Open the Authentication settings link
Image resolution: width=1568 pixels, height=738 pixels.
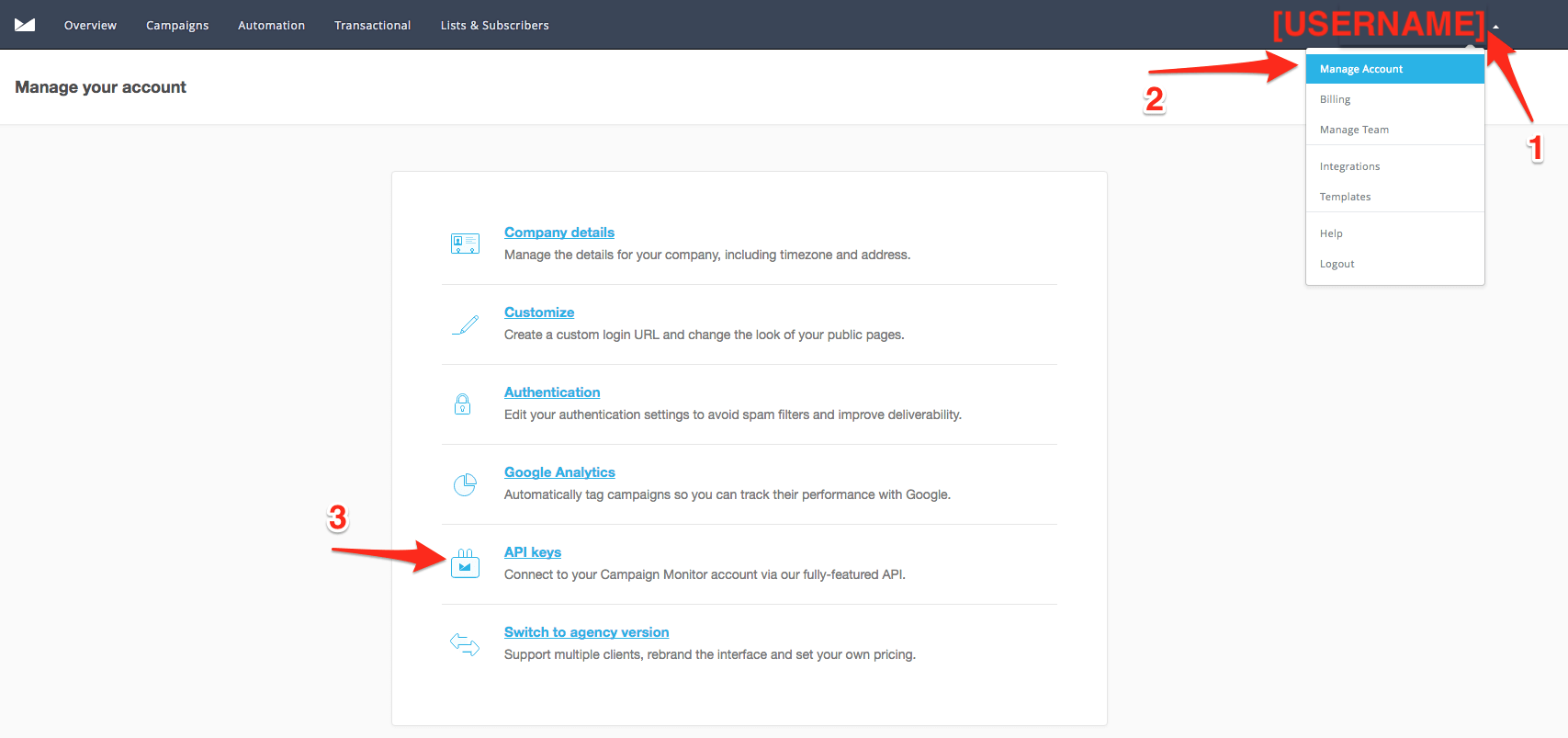click(x=552, y=392)
